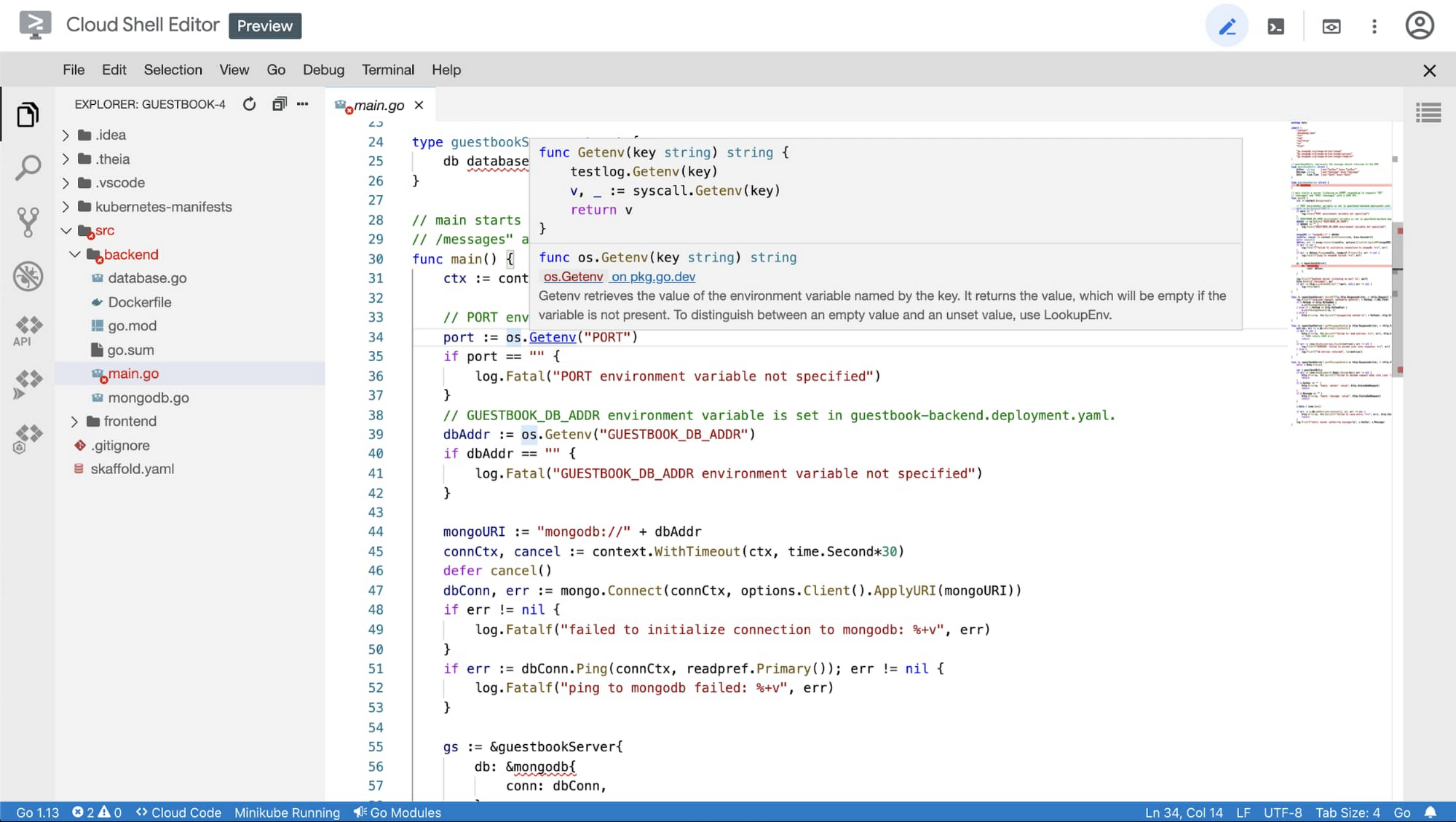
Task: Click the Source Control icon in sidebar
Action: point(27,222)
